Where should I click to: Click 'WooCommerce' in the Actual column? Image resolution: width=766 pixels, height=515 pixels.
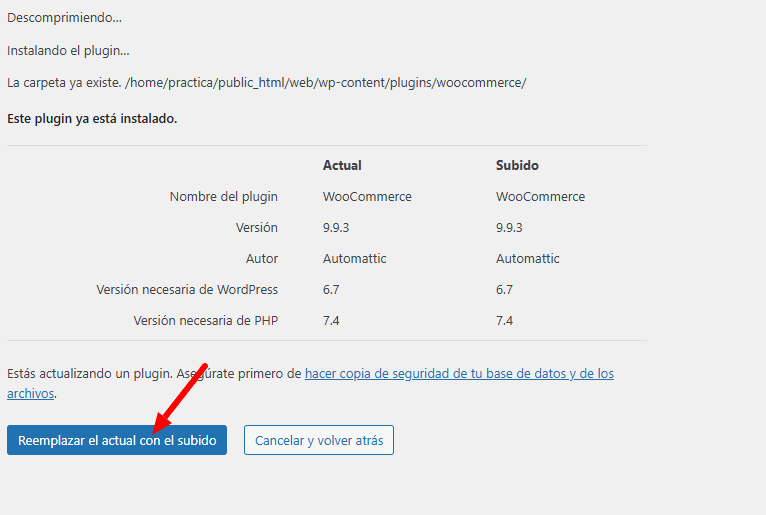pos(367,196)
